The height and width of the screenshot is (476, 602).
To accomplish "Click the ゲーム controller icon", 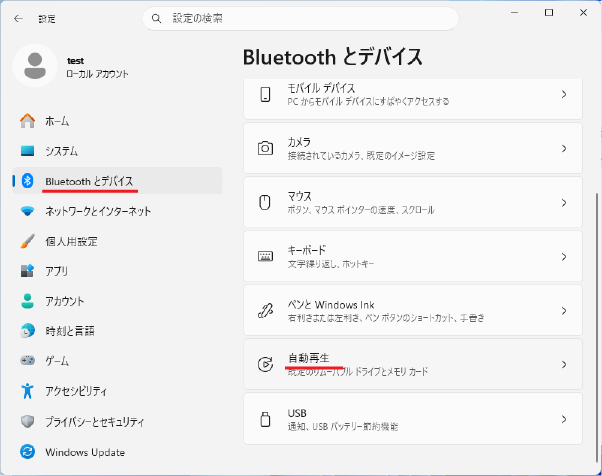I will click(27, 360).
